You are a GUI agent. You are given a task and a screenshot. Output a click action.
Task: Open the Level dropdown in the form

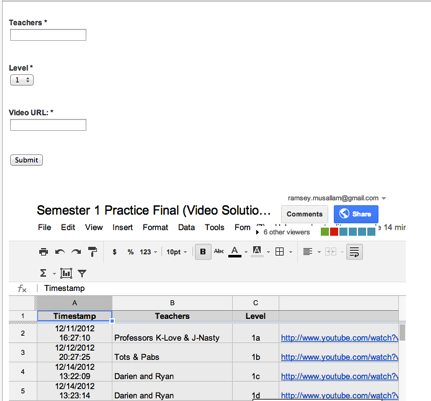[22, 80]
